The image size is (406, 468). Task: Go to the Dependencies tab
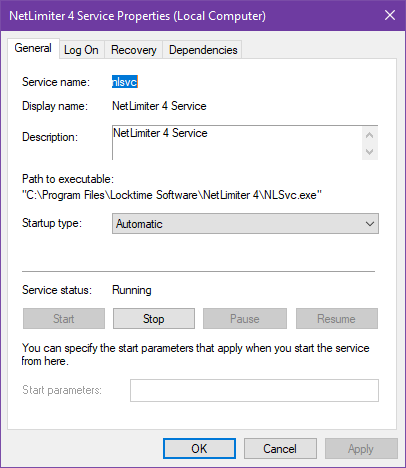tap(203, 50)
